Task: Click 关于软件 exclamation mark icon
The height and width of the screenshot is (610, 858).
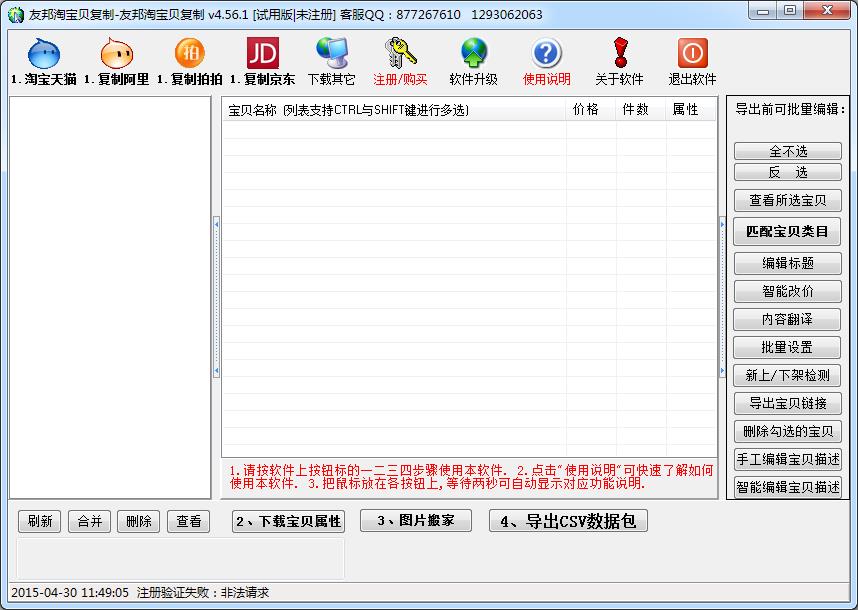Action: coord(619,54)
